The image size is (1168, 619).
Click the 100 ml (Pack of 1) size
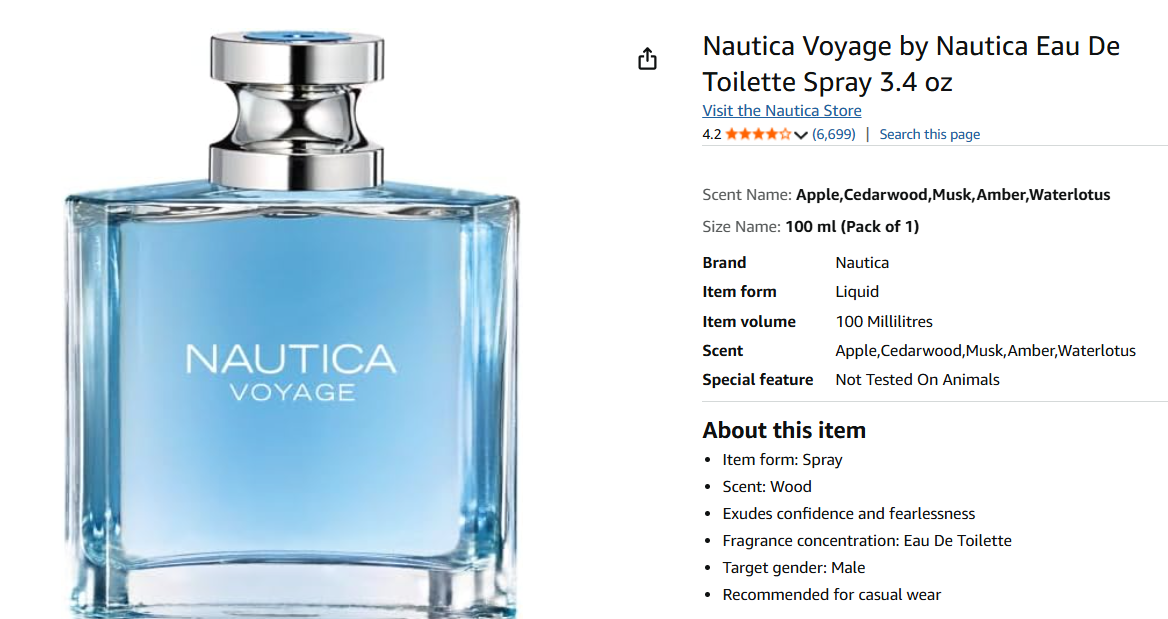pyautogui.click(x=852, y=226)
